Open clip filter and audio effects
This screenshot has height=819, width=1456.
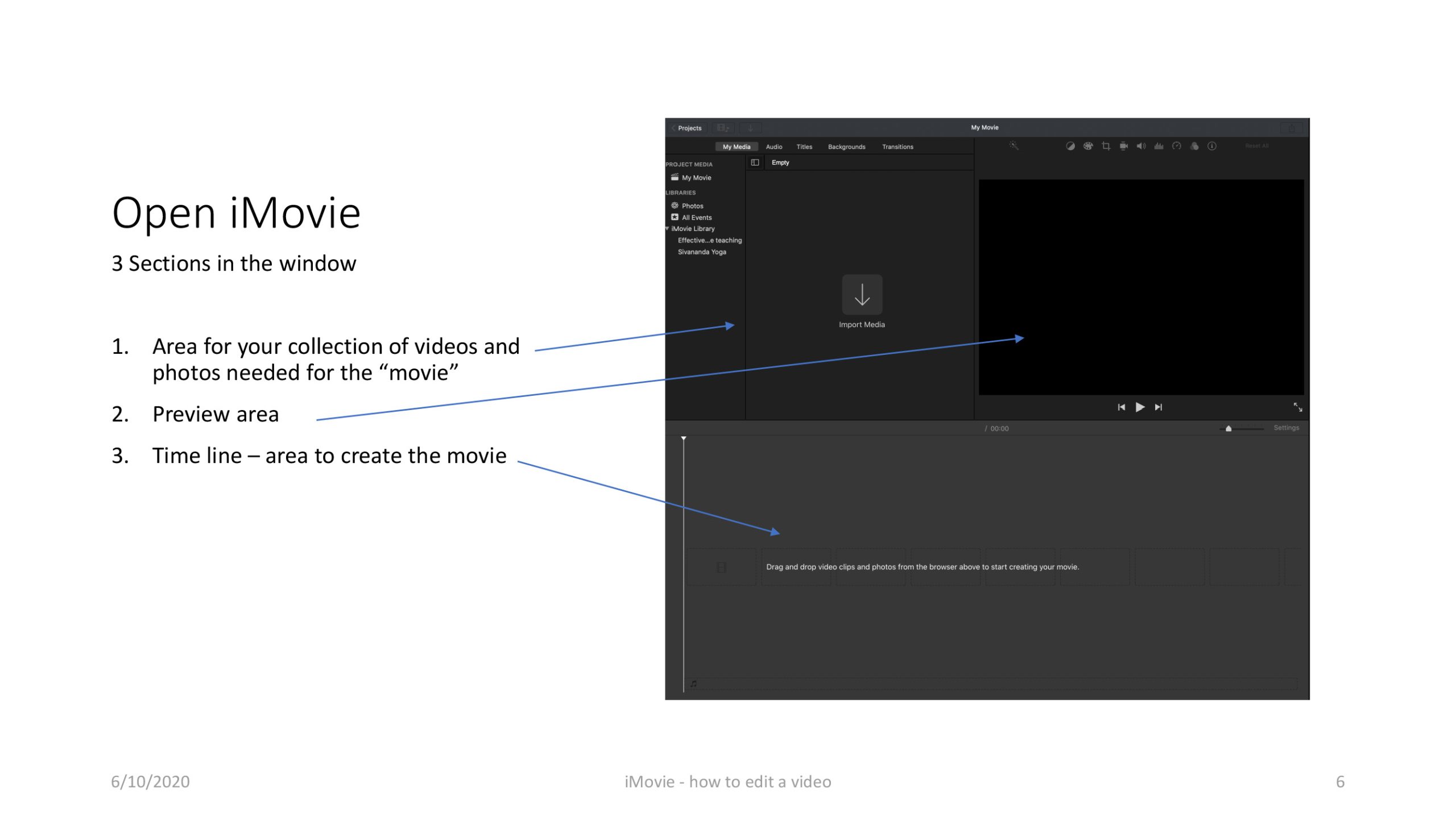1194,146
